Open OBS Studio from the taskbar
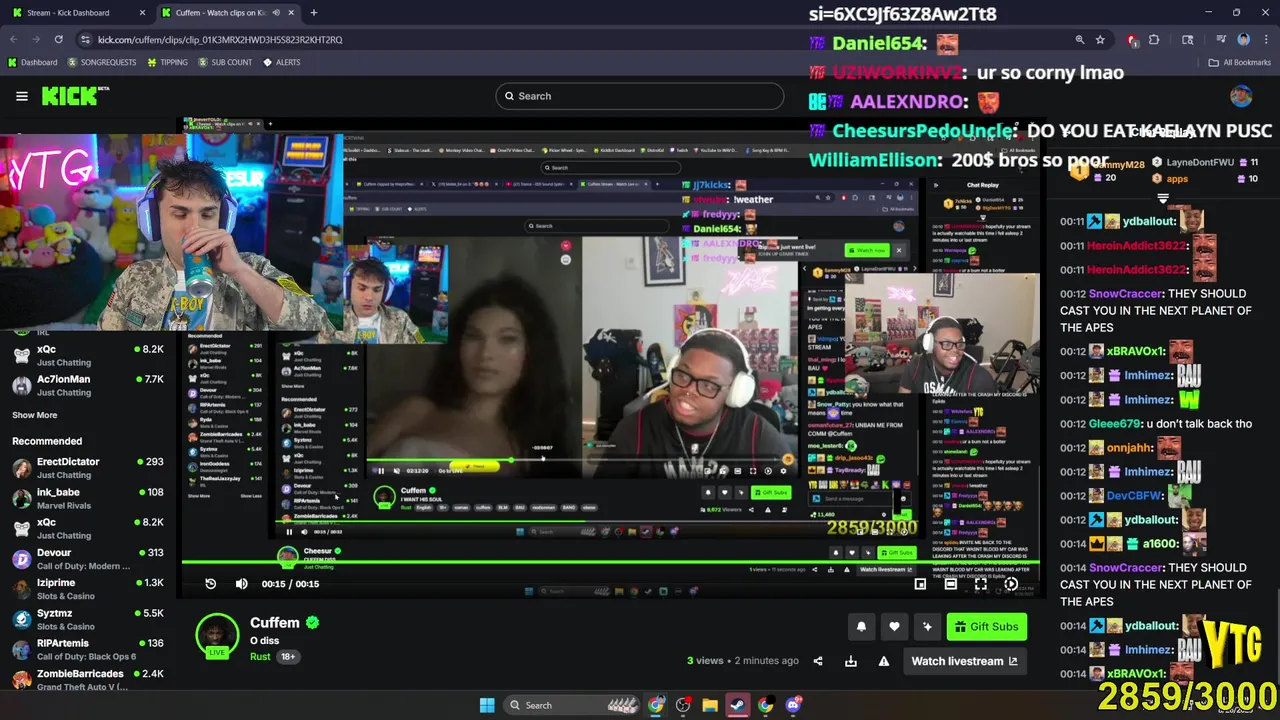 (x=683, y=705)
